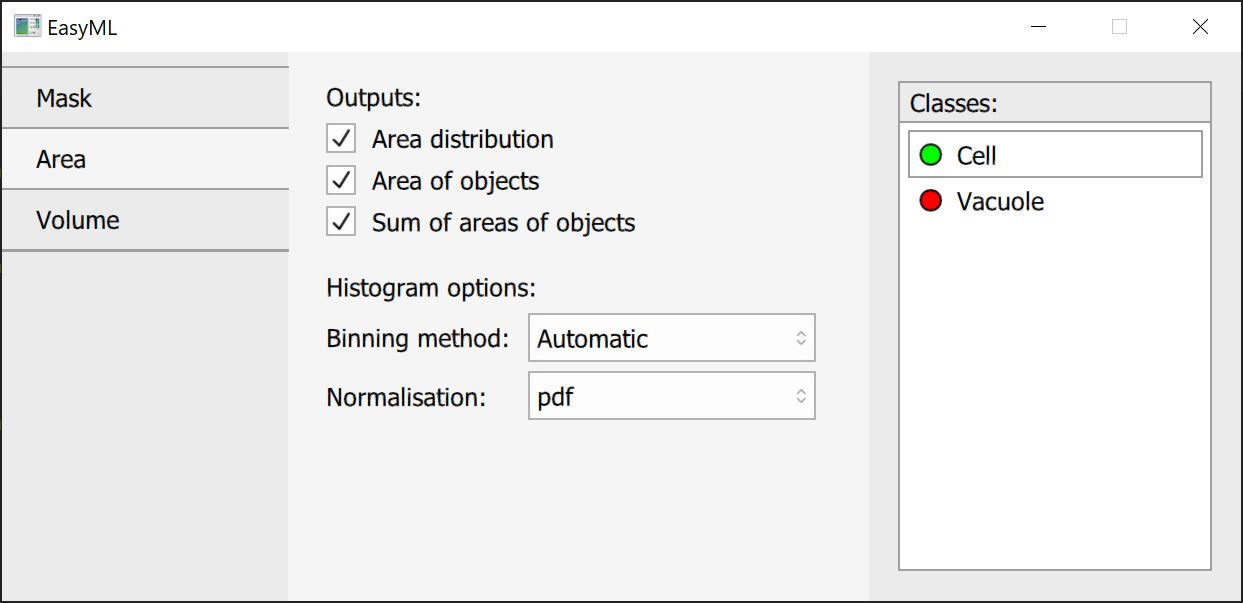Close the EasyML window
This screenshot has width=1243, height=603.
point(1200,27)
